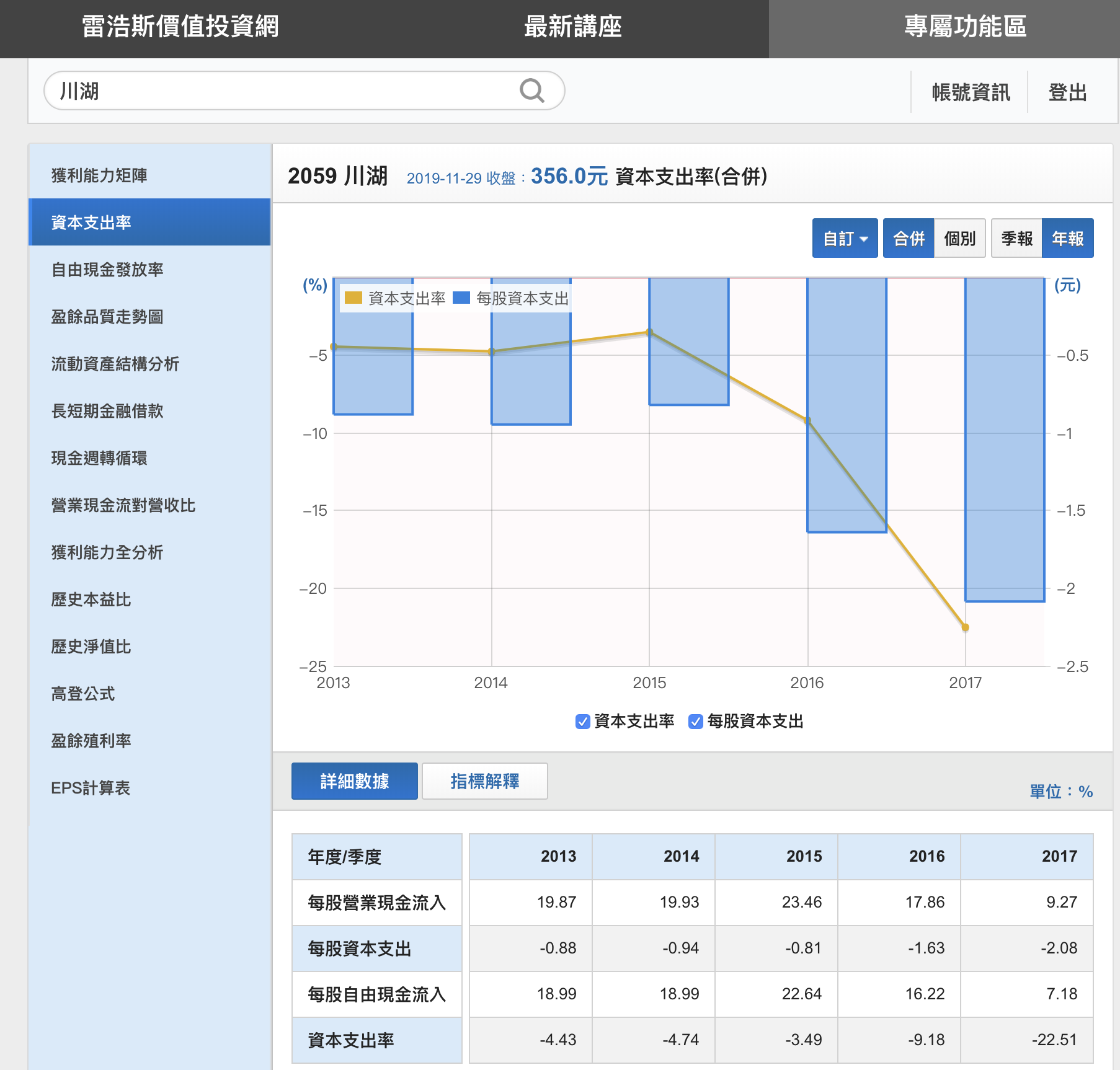The height and width of the screenshot is (1070, 1120).
Task: Select 季報 quarterly view
Action: [1016, 238]
